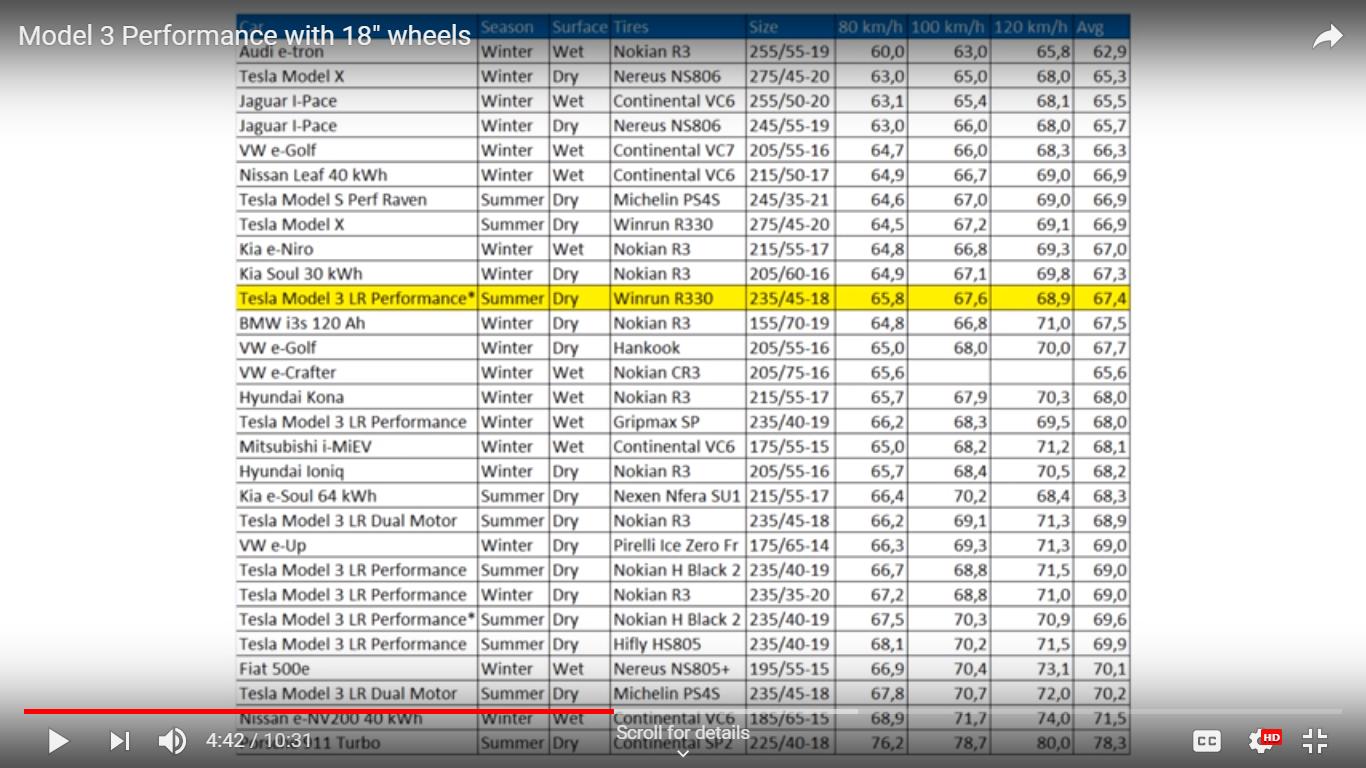Click the 'VW e-Up' cell
The image size is (1366, 768).
click(357, 545)
